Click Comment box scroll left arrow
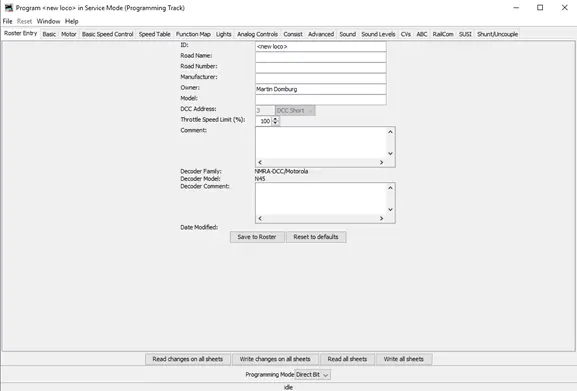The height and width of the screenshot is (391, 577). click(260, 162)
